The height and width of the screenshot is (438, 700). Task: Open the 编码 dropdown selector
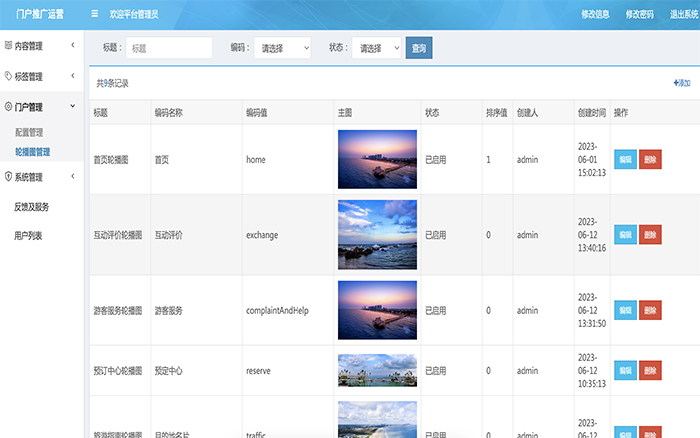pyautogui.click(x=282, y=48)
